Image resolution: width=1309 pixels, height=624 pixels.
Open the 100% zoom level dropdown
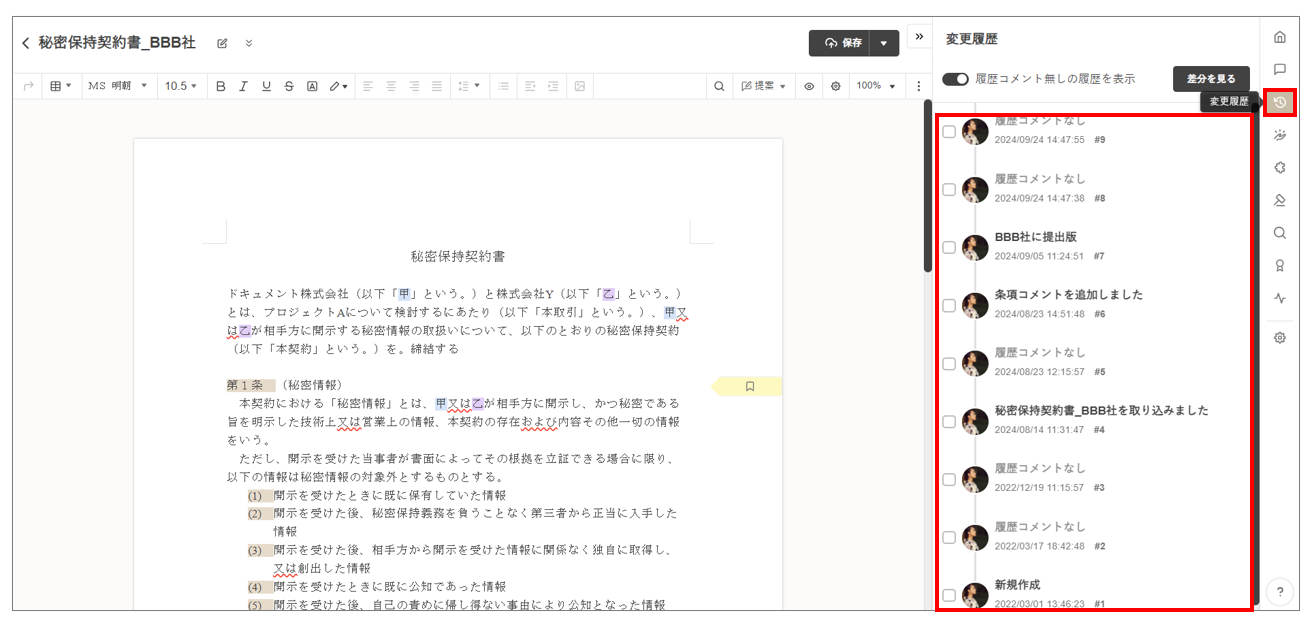click(875, 87)
